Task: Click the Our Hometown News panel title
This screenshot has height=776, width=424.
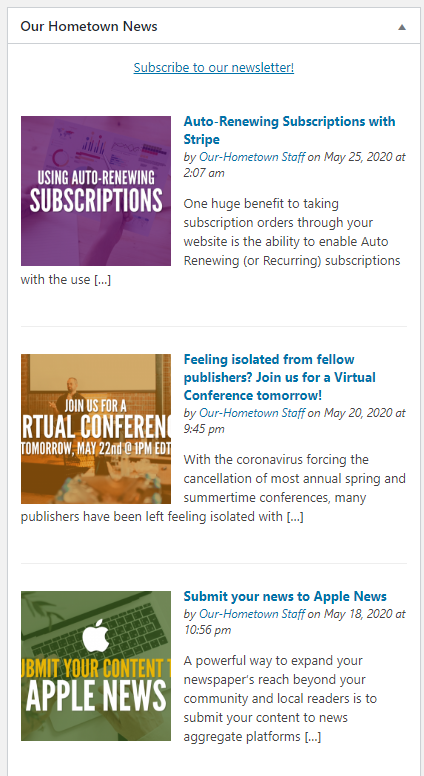Action: [89, 26]
